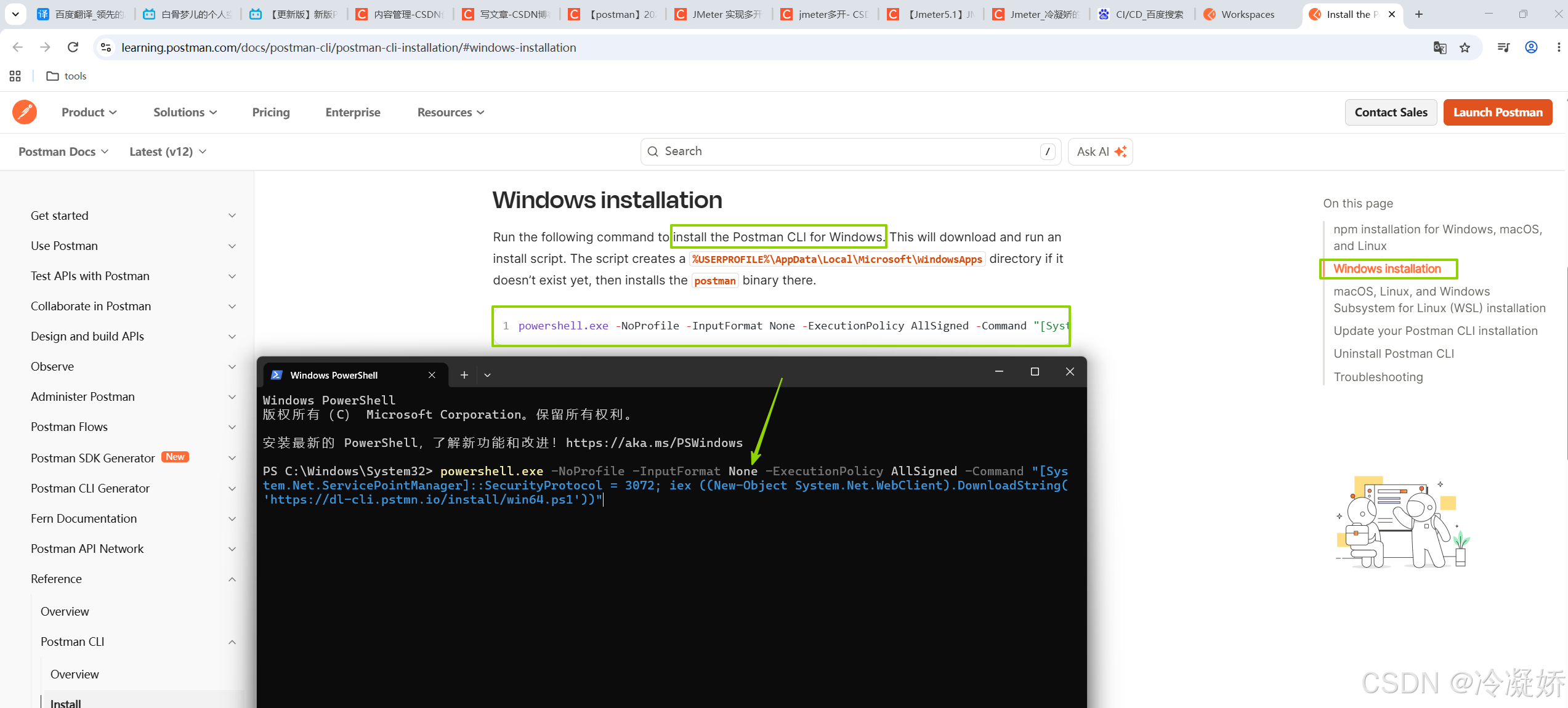Screen dimensions: 1568x708
Task: Expand the Solutions menu
Action: (185, 112)
